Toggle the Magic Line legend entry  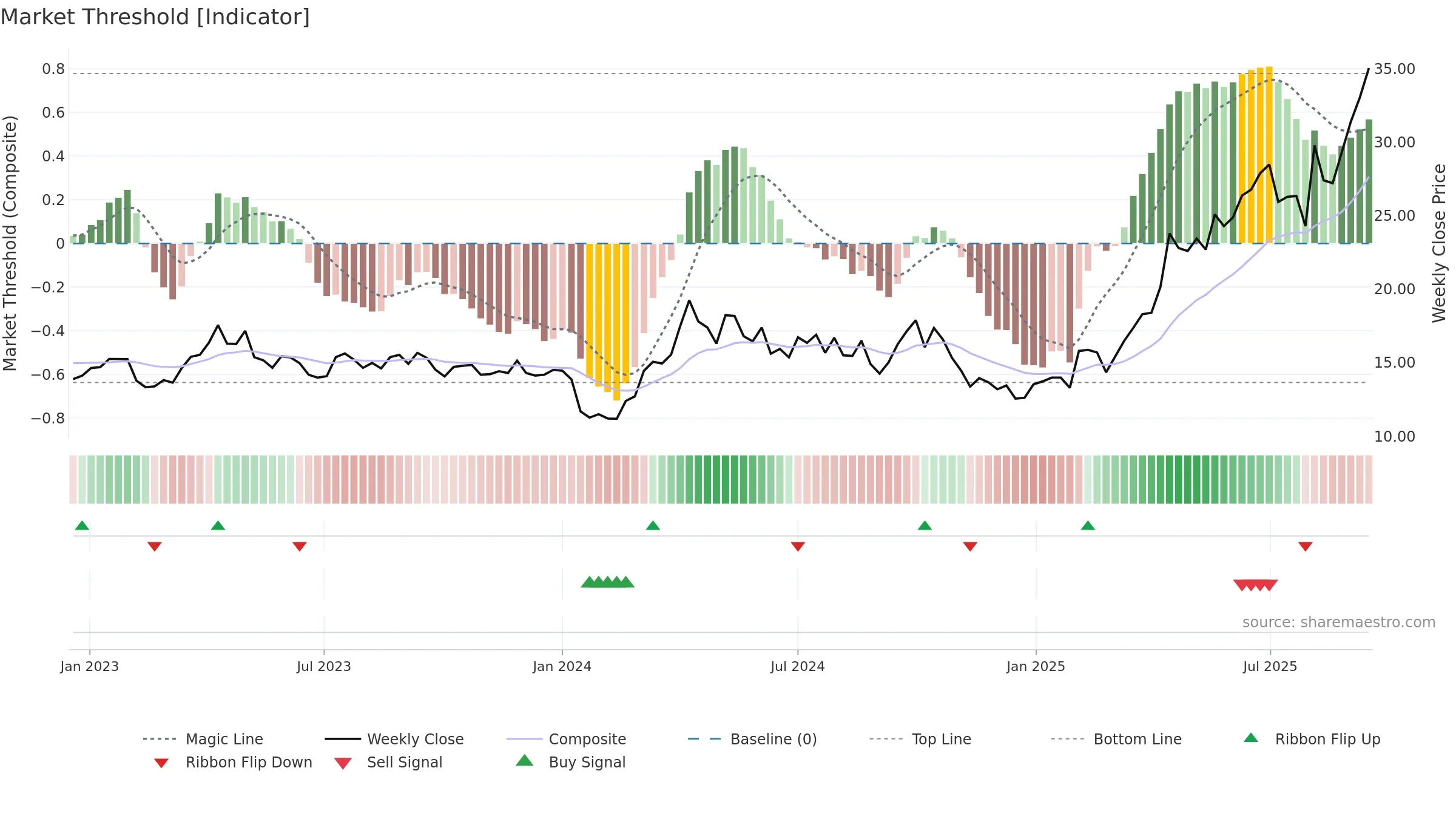(203, 739)
